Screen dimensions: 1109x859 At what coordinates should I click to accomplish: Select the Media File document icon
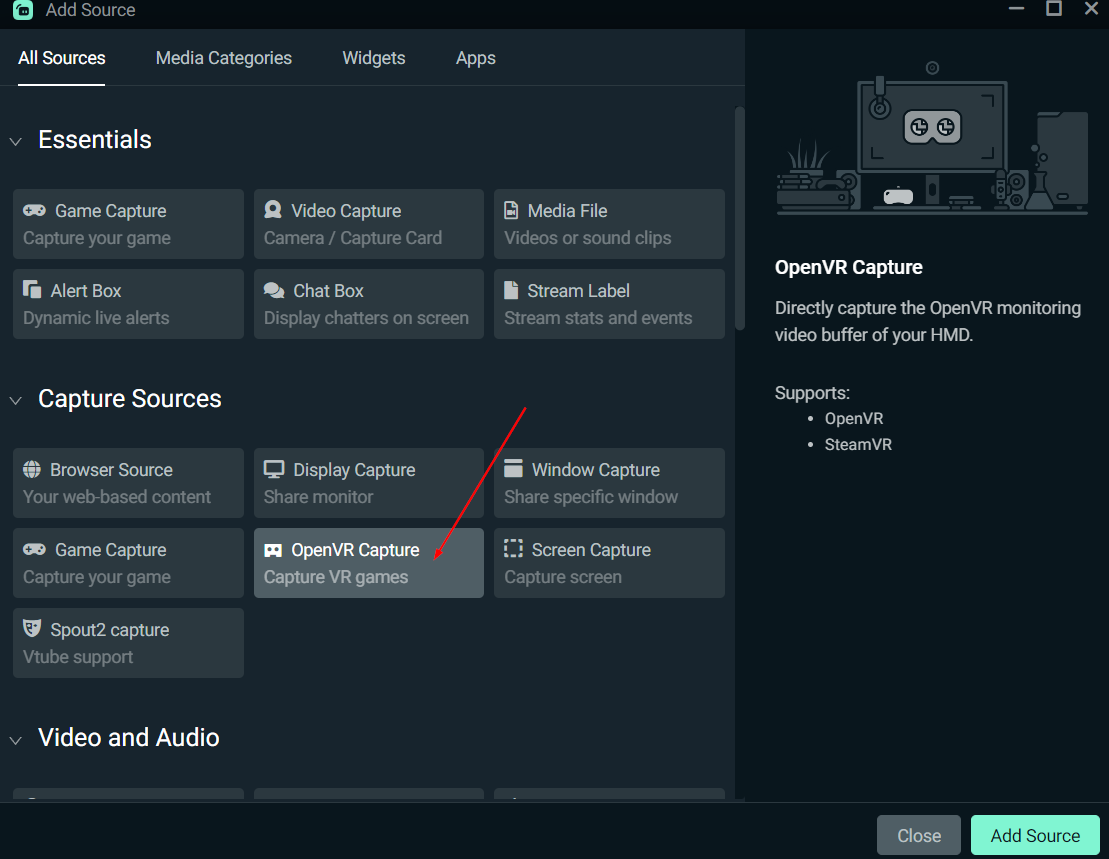pyautogui.click(x=513, y=211)
